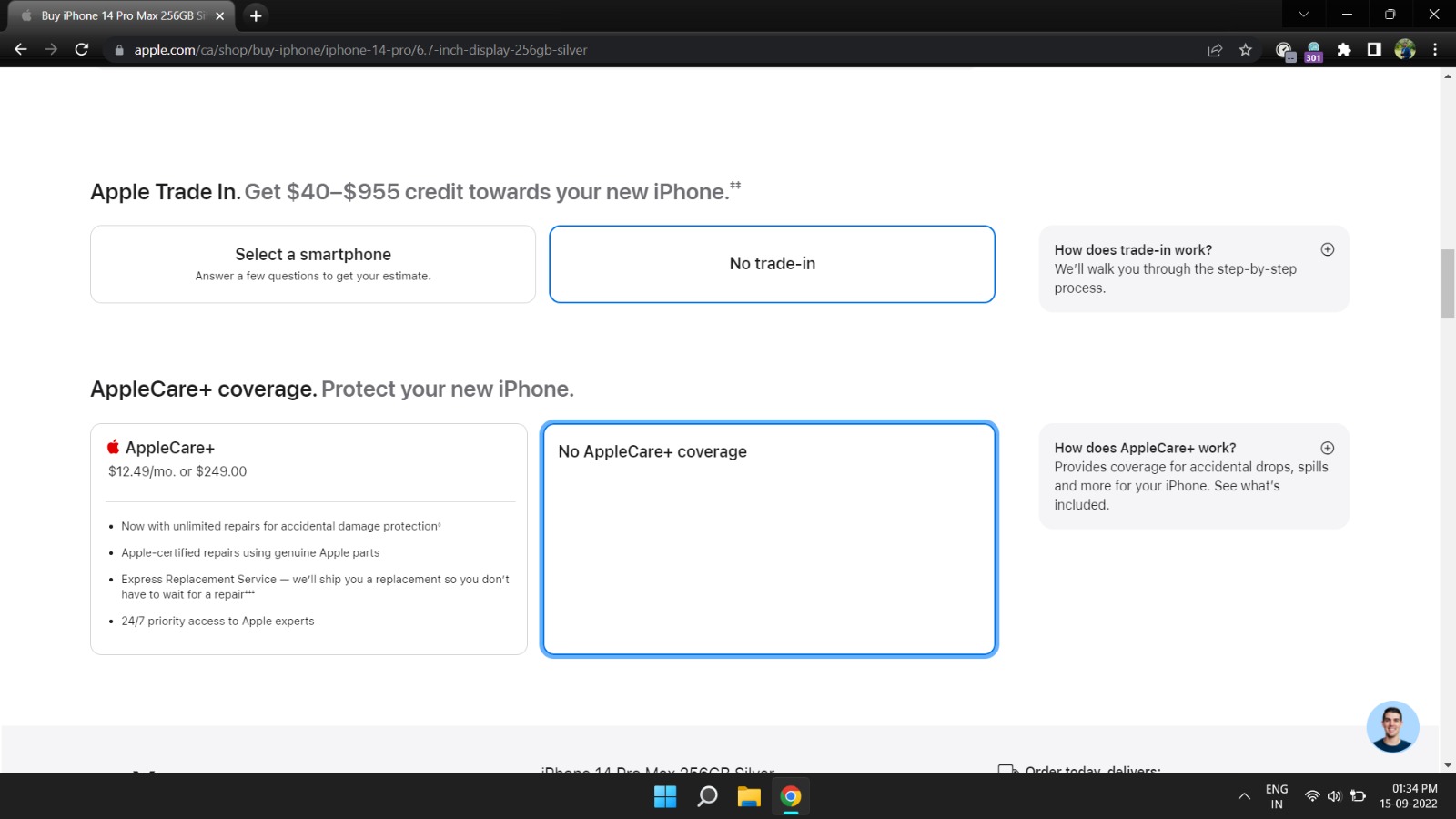Open the Wi-Fi network tray icon
The image size is (1456, 819).
point(1312,796)
